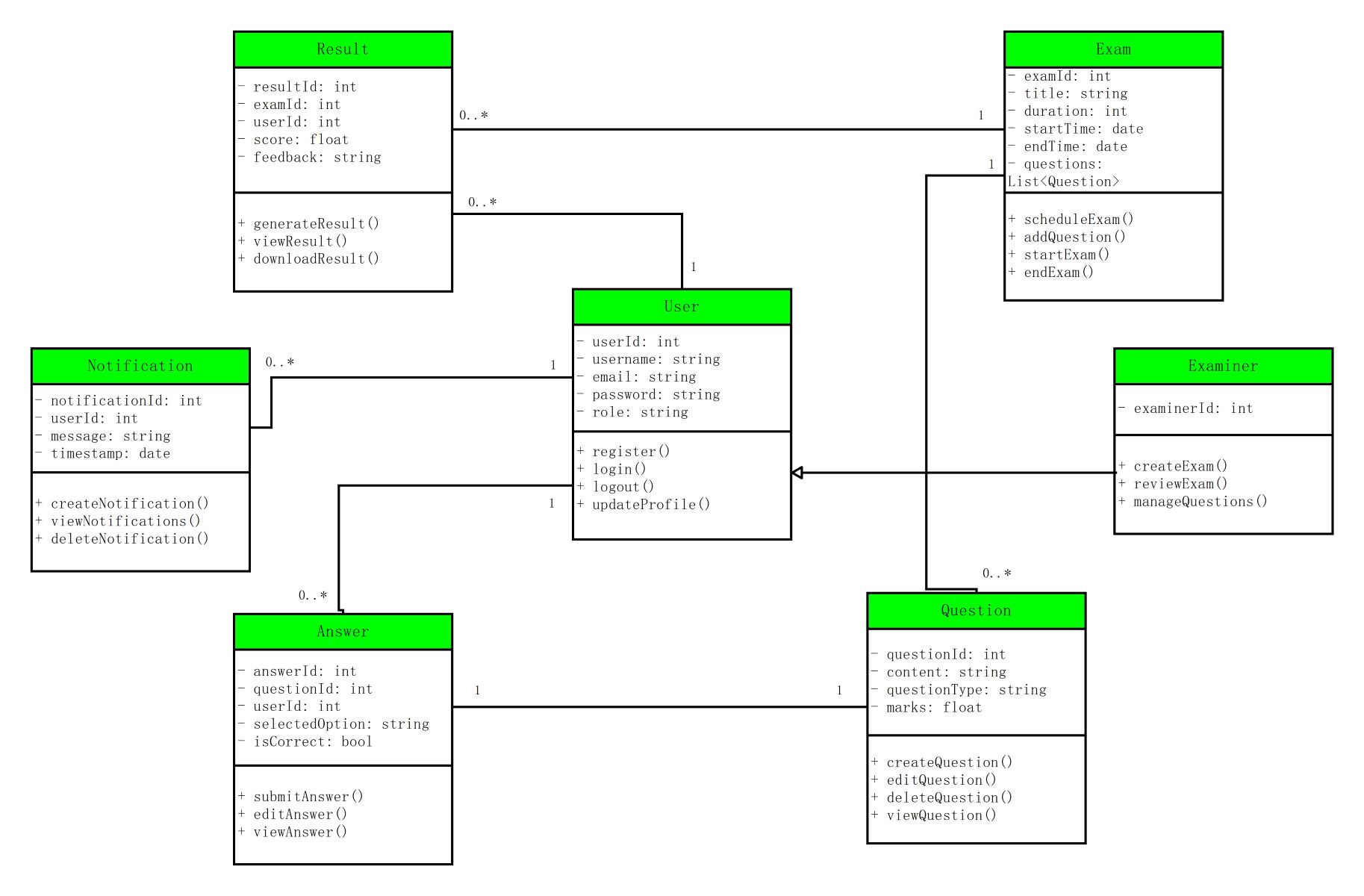Click the password attribute in User
The width and height of the screenshot is (1364, 896).
click(647, 394)
